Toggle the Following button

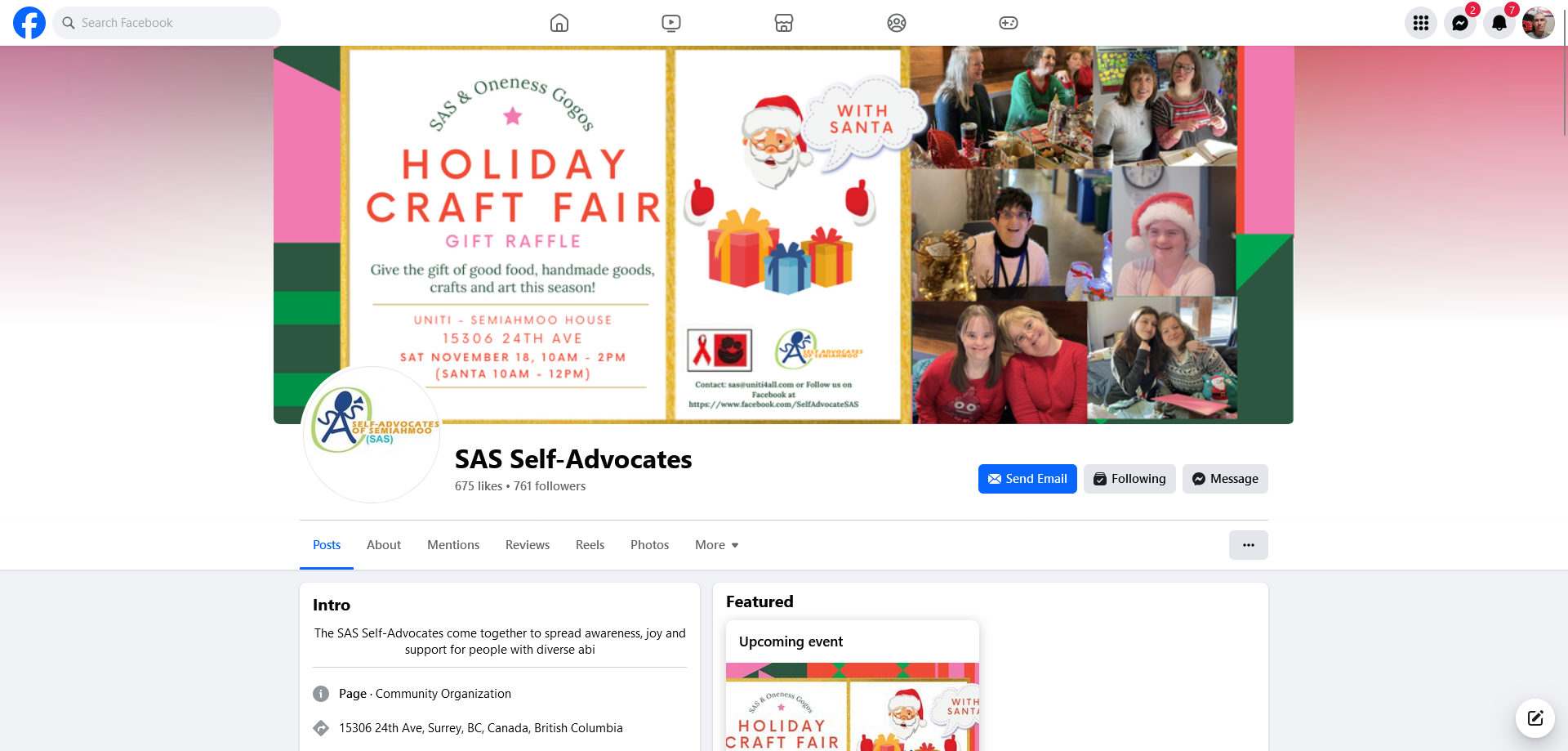(x=1130, y=479)
